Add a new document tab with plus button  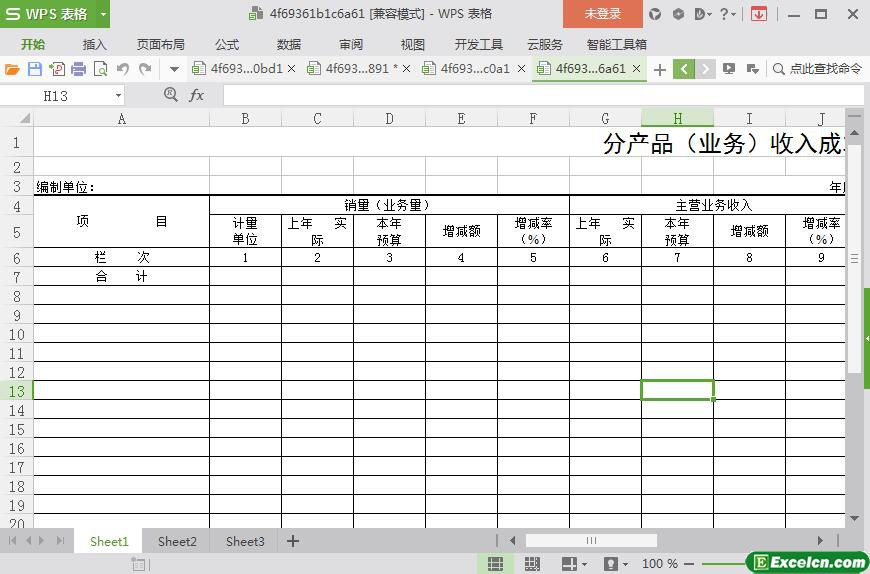(660, 69)
